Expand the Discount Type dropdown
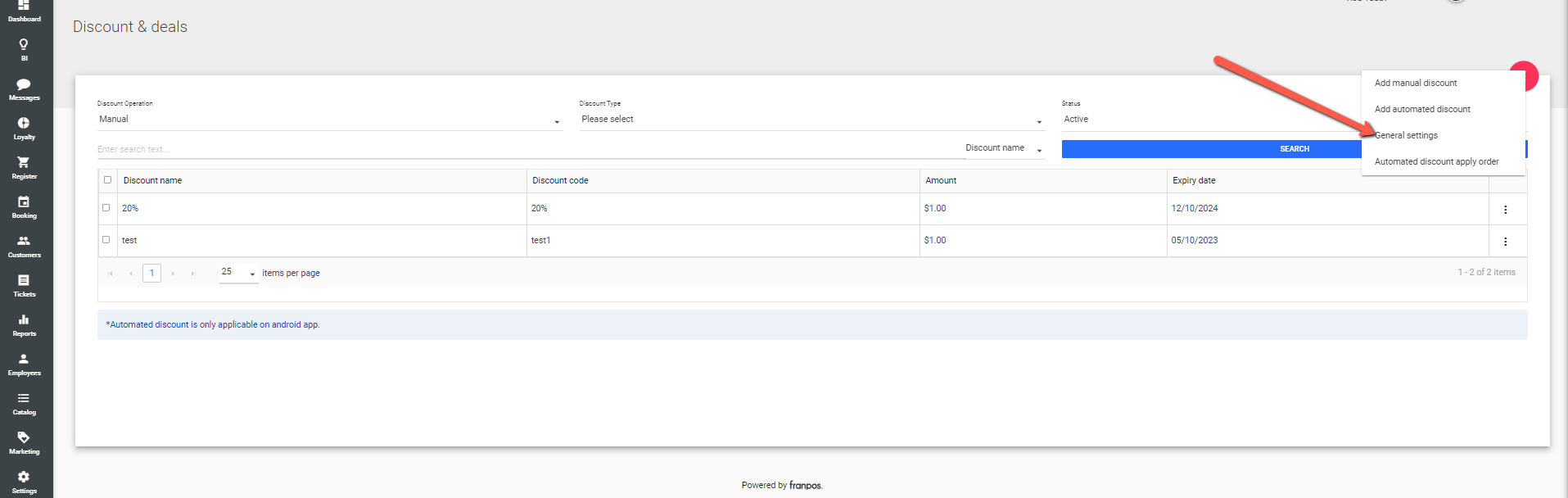The image size is (1568, 498). pos(812,120)
